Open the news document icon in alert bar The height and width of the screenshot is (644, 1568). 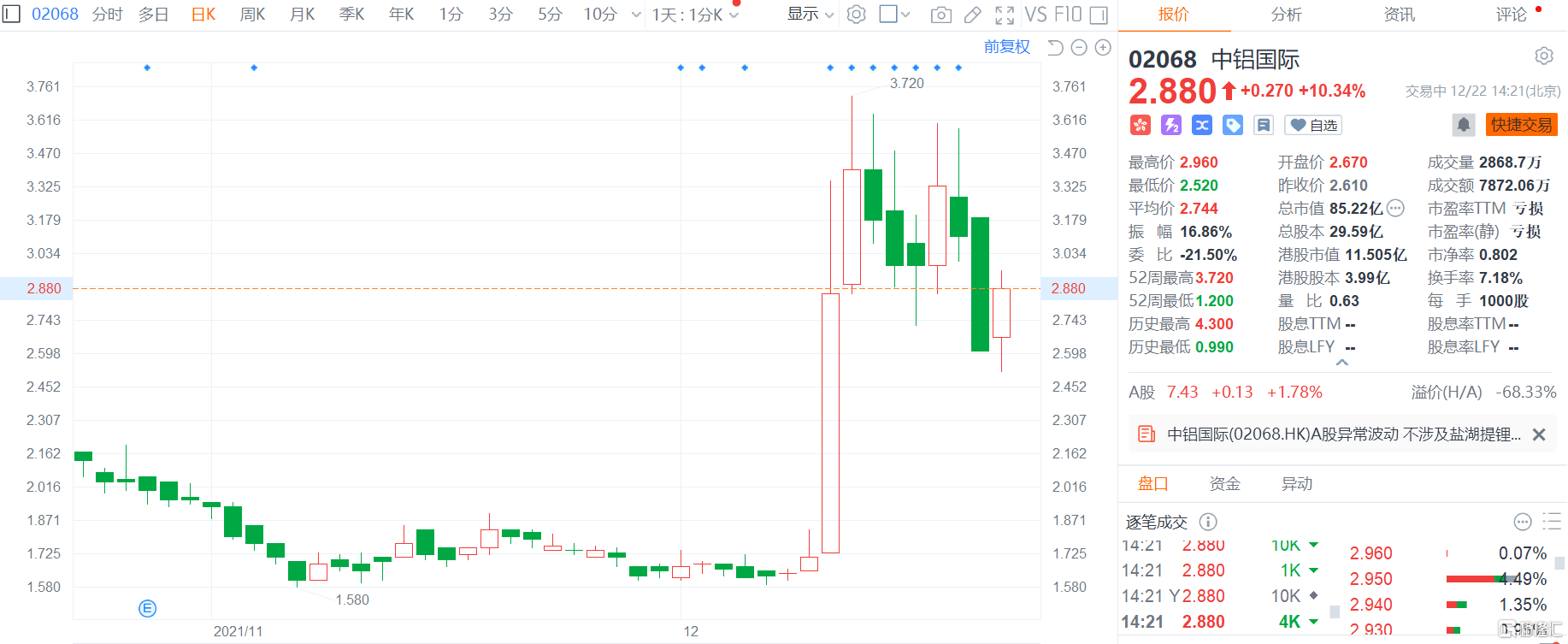coord(1147,434)
